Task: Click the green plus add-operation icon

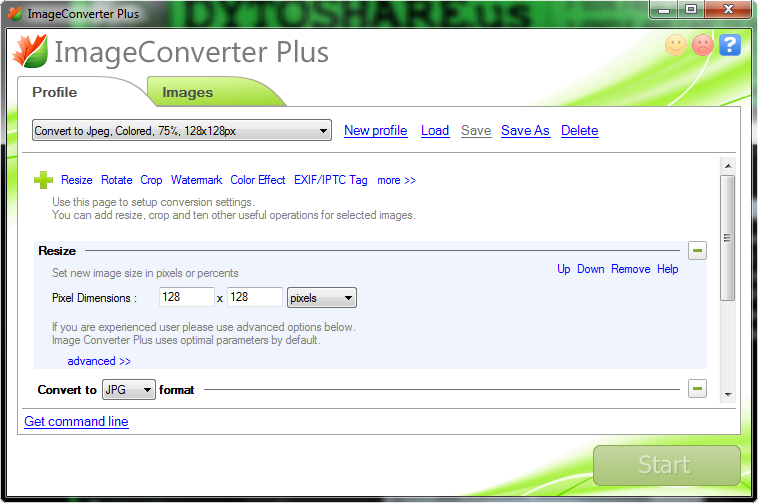Action: point(44,180)
